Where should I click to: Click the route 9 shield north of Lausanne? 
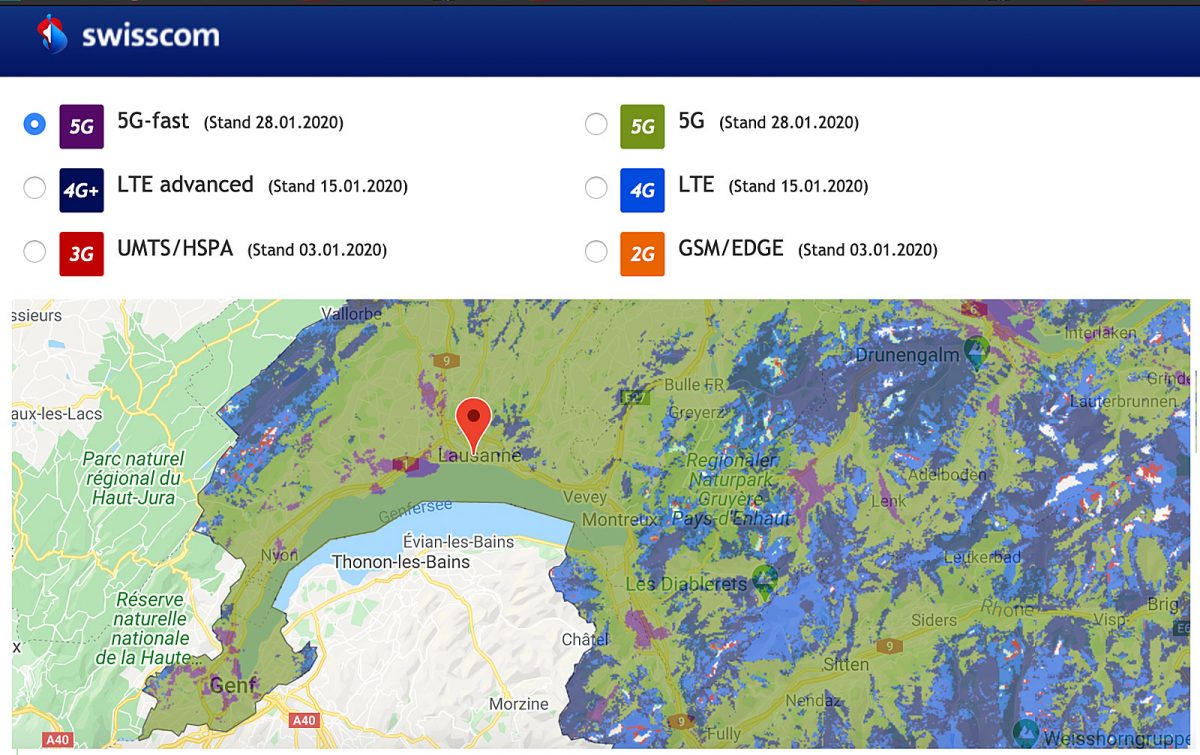coord(445,360)
